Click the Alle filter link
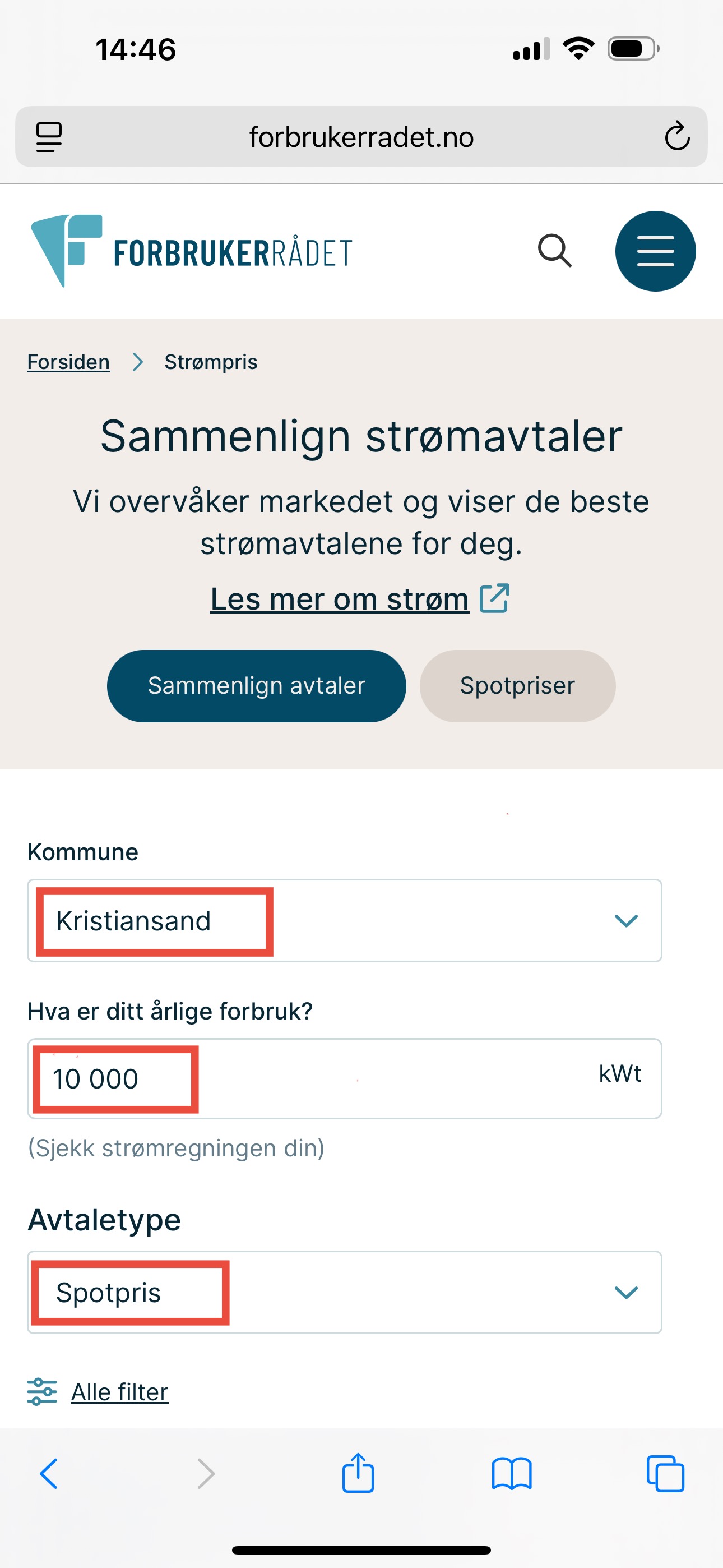 pos(119,1392)
